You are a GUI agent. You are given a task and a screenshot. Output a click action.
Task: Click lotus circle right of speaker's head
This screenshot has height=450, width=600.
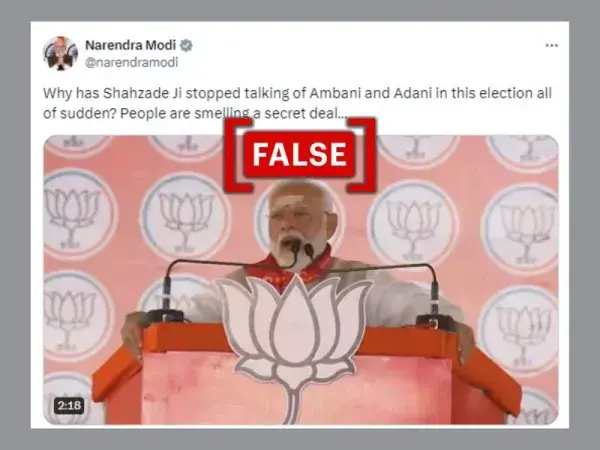[x=413, y=222]
